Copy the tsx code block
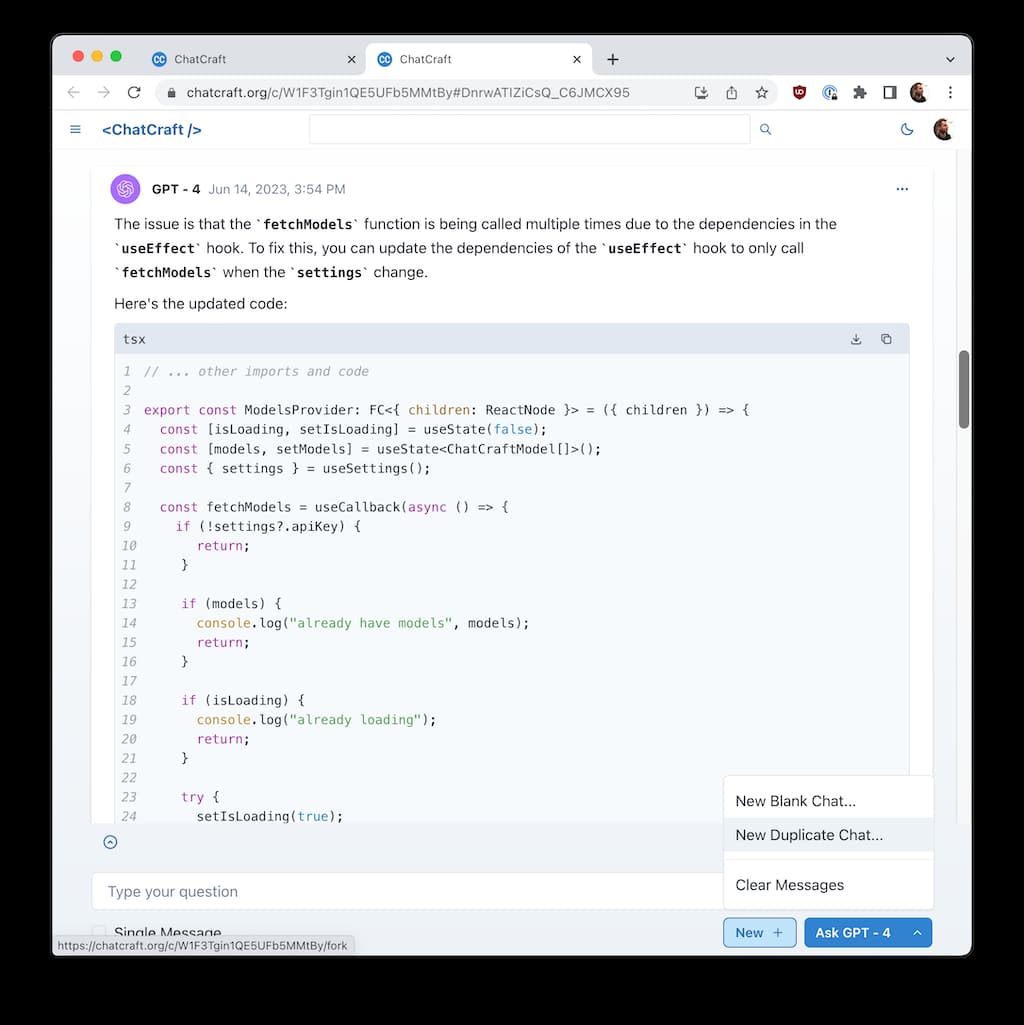Screen dimensions: 1024x1025 (886, 339)
